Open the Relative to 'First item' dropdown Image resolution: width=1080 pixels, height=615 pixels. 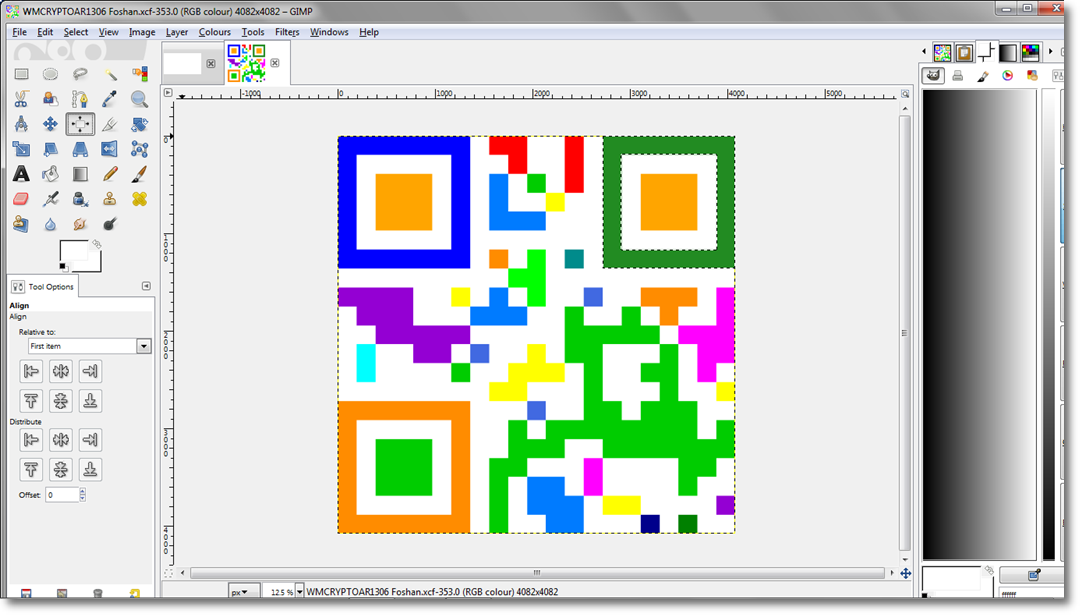(90, 346)
